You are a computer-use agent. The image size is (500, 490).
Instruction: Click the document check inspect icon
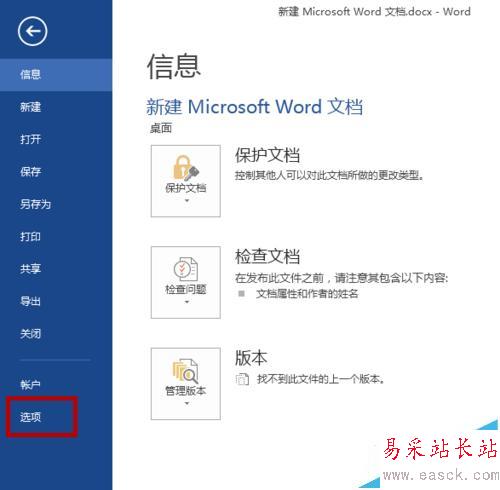click(185, 269)
